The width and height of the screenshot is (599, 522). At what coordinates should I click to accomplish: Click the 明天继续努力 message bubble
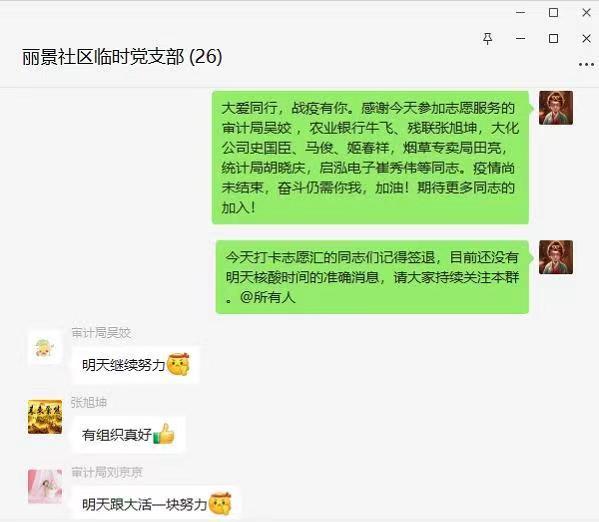[x=136, y=365]
